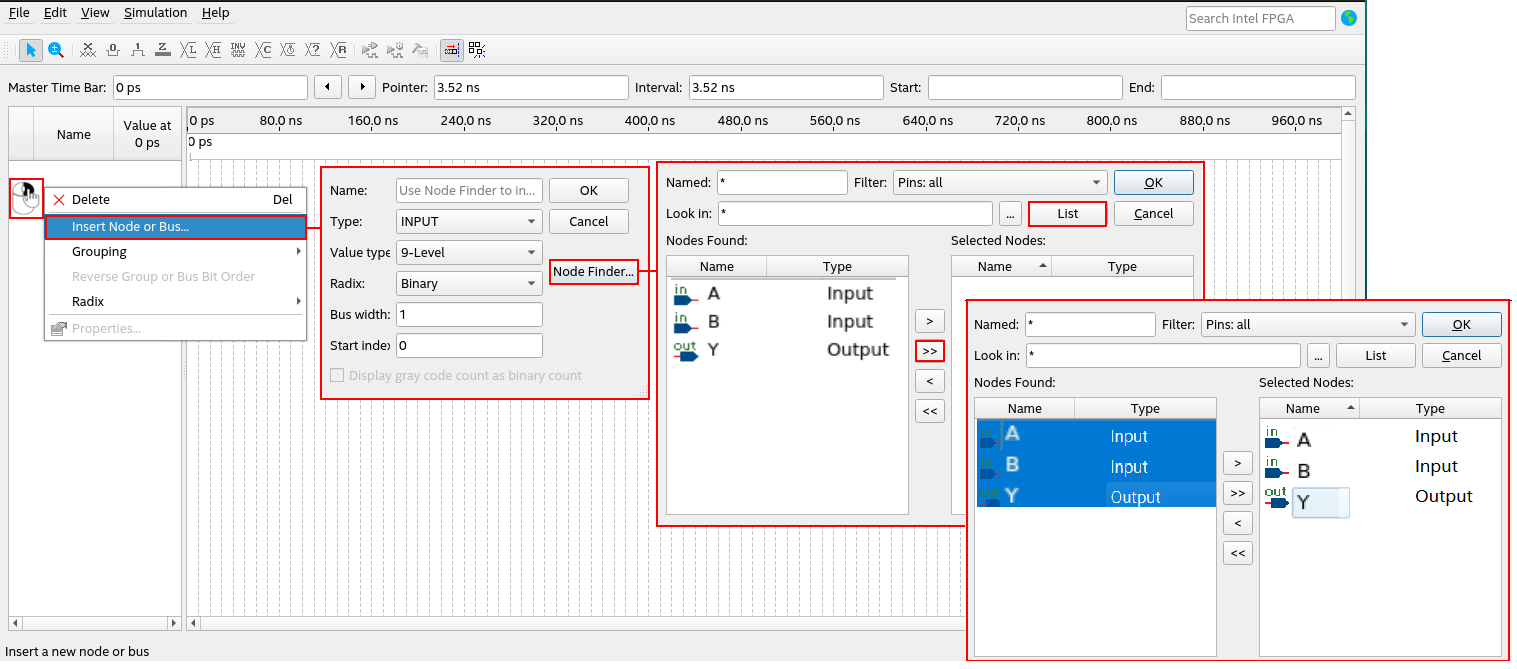Click the Invert (INV) waveform icon
1517x669 pixels.
point(238,49)
